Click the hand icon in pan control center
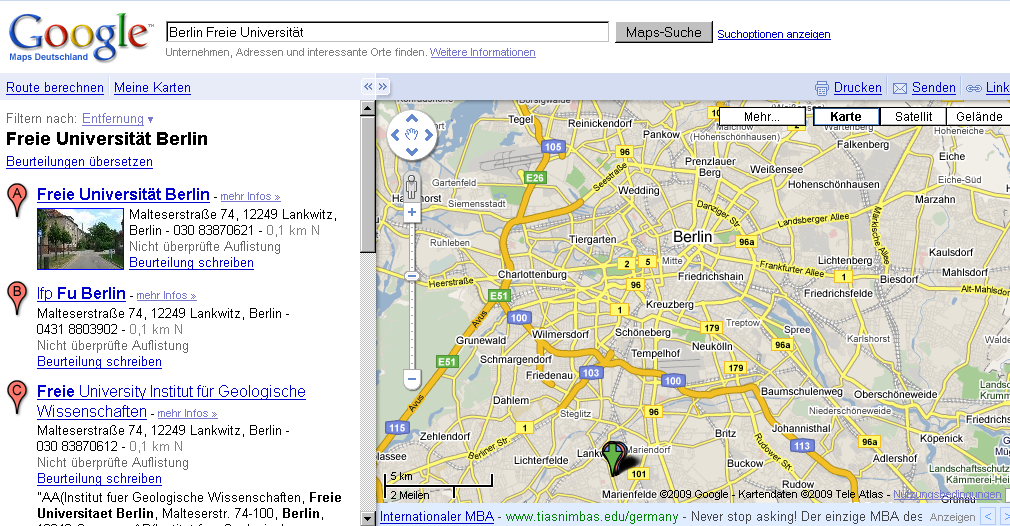Image resolution: width=1010 pixels, height=526 pixels. (412, 135)
